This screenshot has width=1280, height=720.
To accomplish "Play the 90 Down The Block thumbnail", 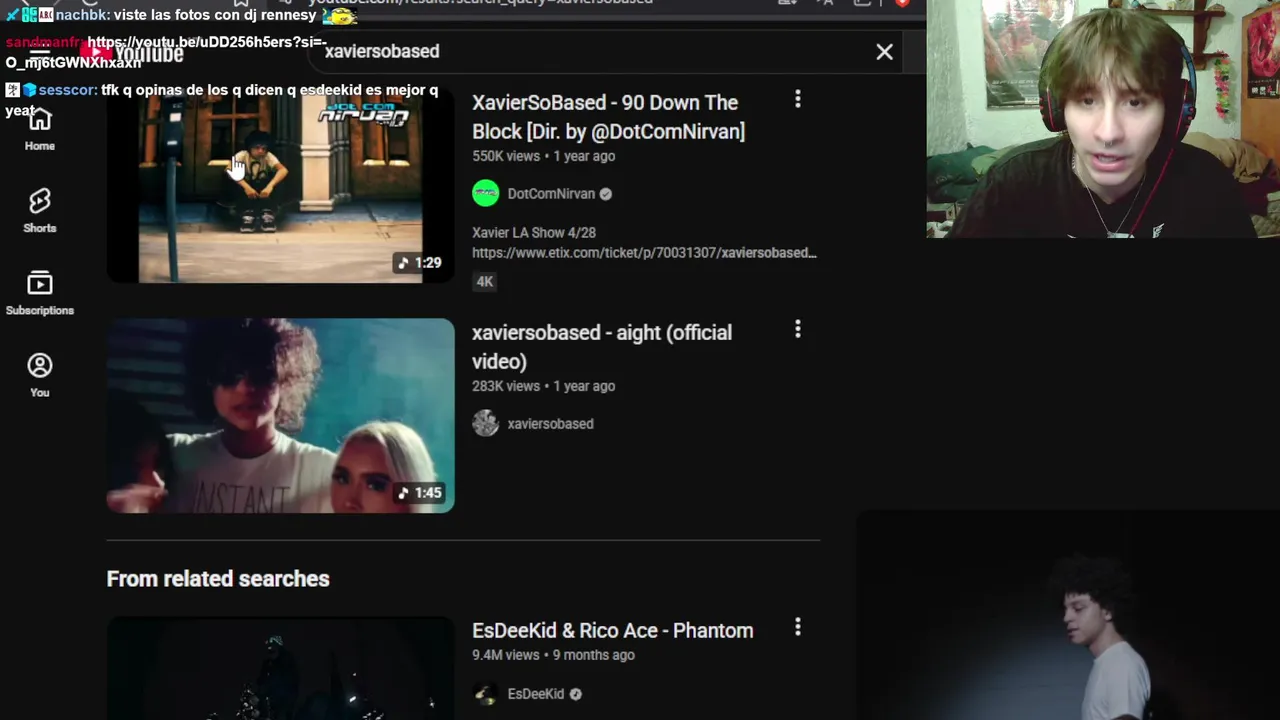I will [280, 186].
